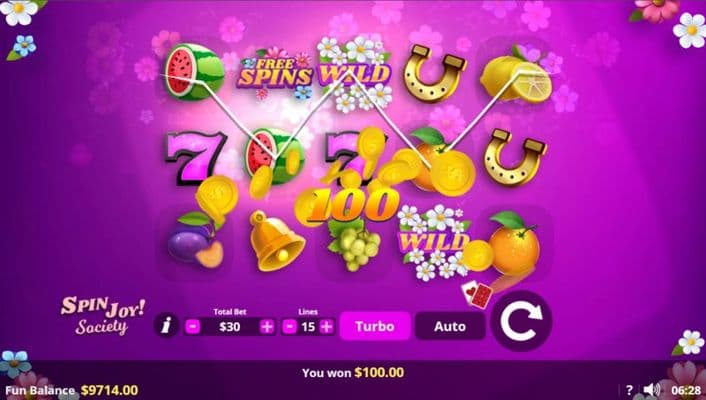
Task: Decrease the Total Bet with minus
Action: click(x=193, y=327)
